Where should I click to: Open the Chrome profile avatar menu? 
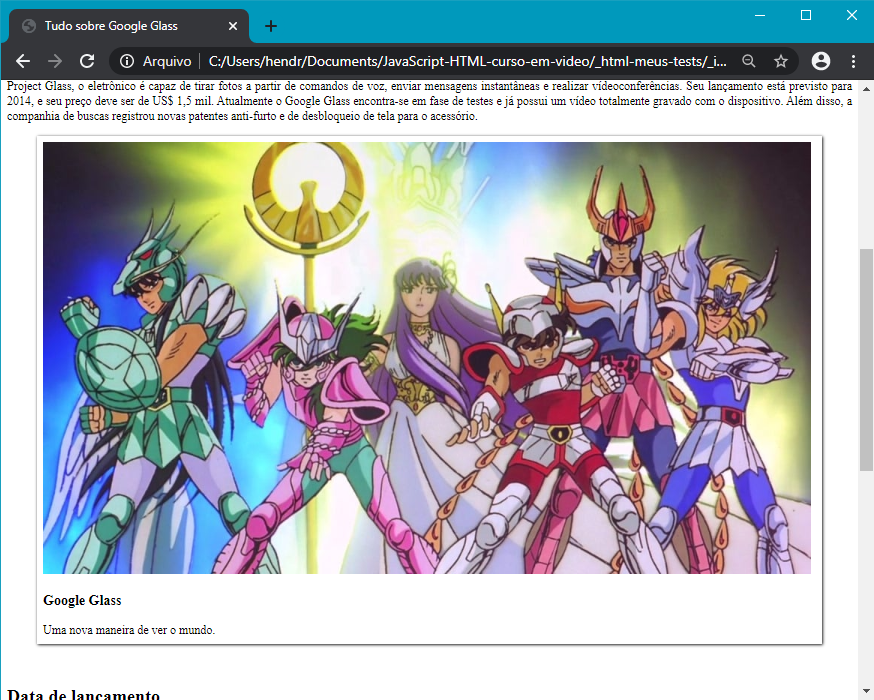click(x=820, y=61)
